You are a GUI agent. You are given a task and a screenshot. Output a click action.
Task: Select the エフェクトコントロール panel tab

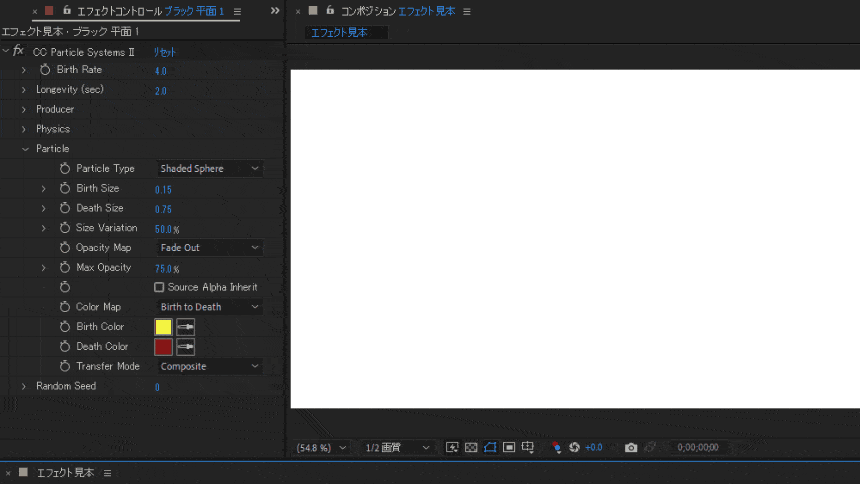pos(150,11)
